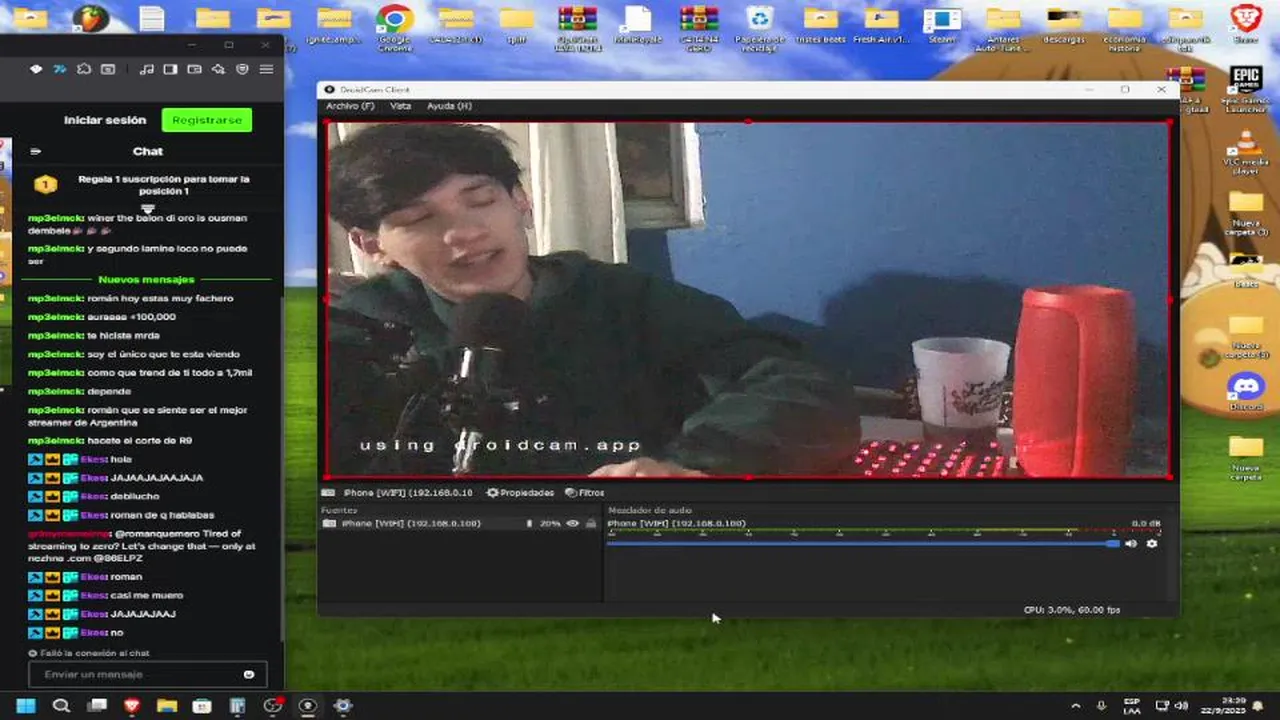Open File Explorer from the taskbar

(167, 706)
